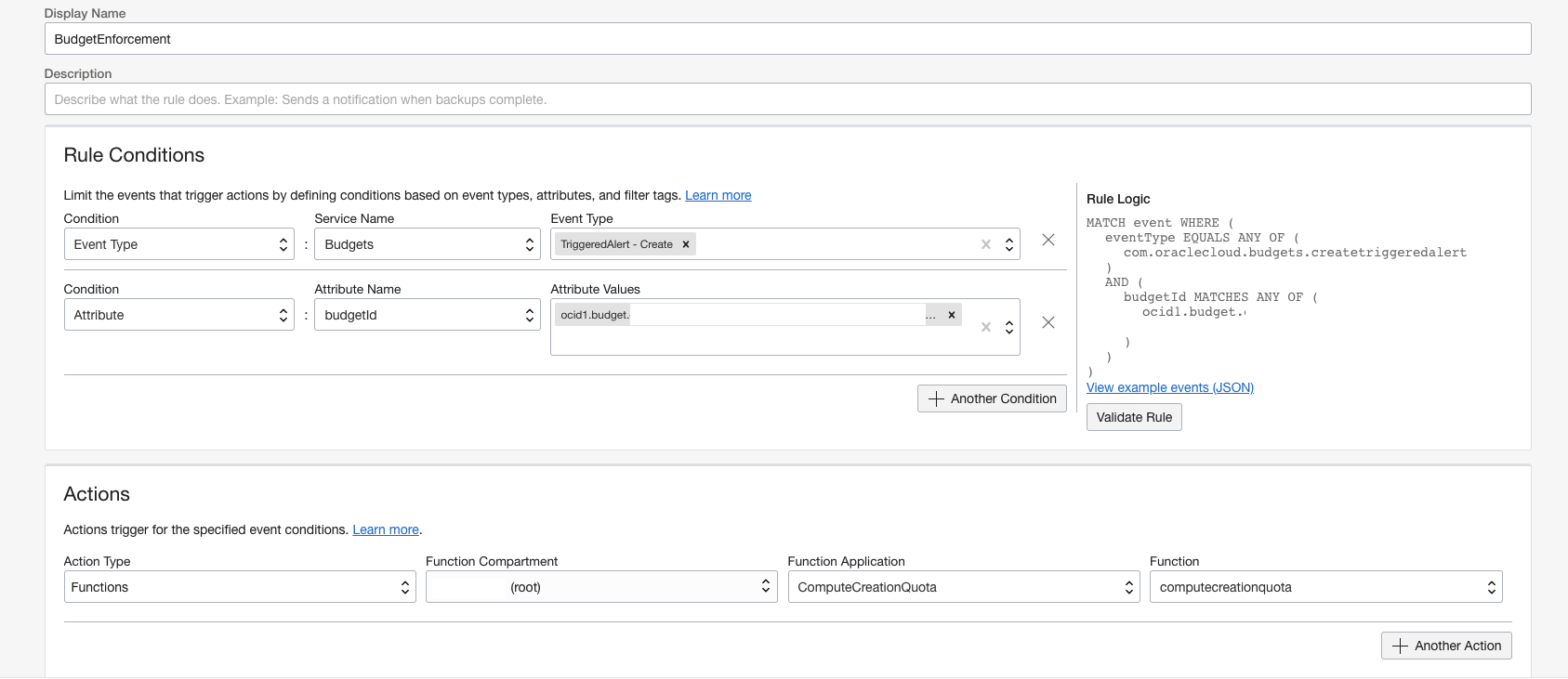Open View example events (JSON) link
The image size is (1568, 679).
click(1170, 387)
